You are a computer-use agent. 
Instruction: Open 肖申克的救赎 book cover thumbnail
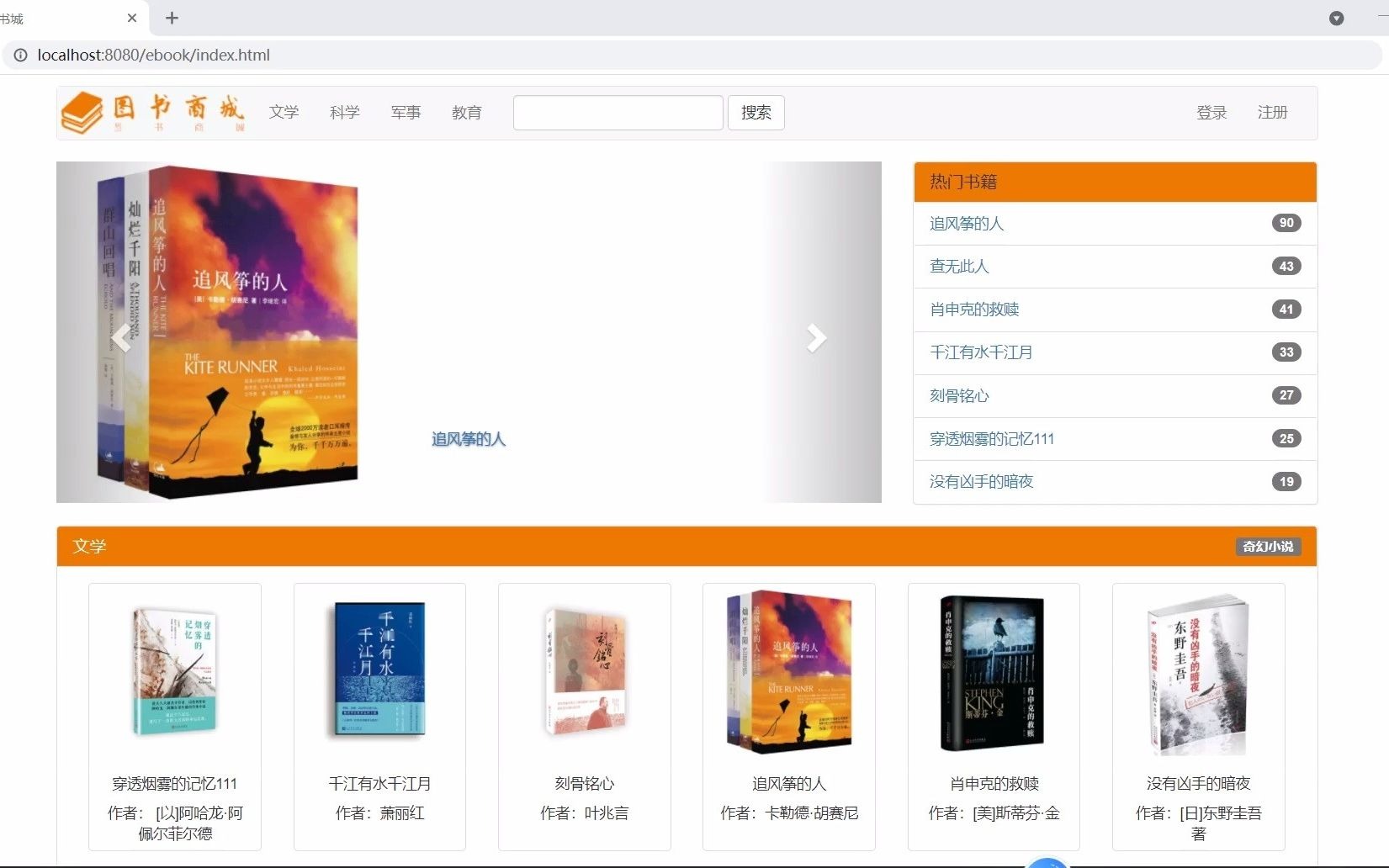[x=993, y=673]
